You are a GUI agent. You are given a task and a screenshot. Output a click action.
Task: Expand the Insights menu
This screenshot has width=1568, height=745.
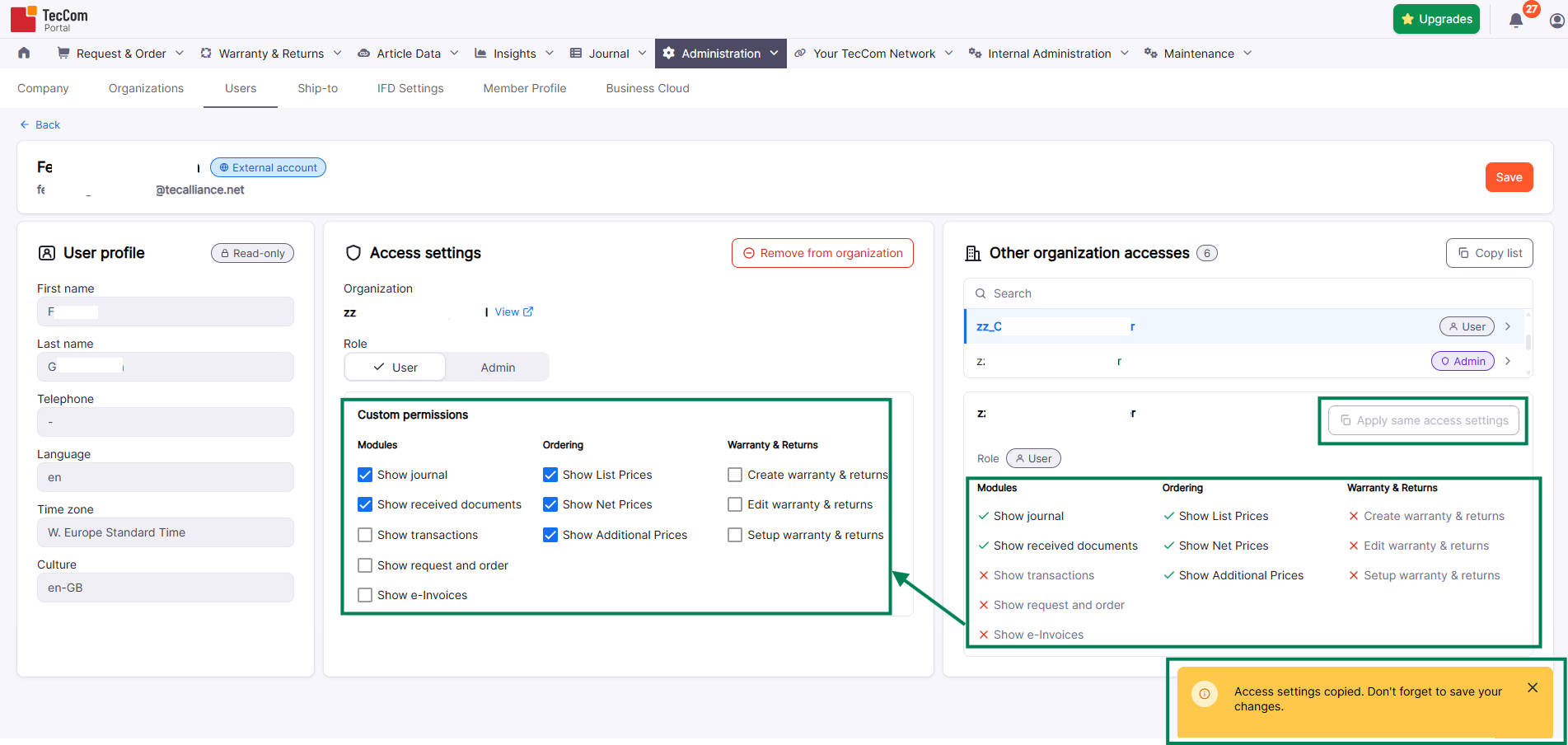pos(549,53)
